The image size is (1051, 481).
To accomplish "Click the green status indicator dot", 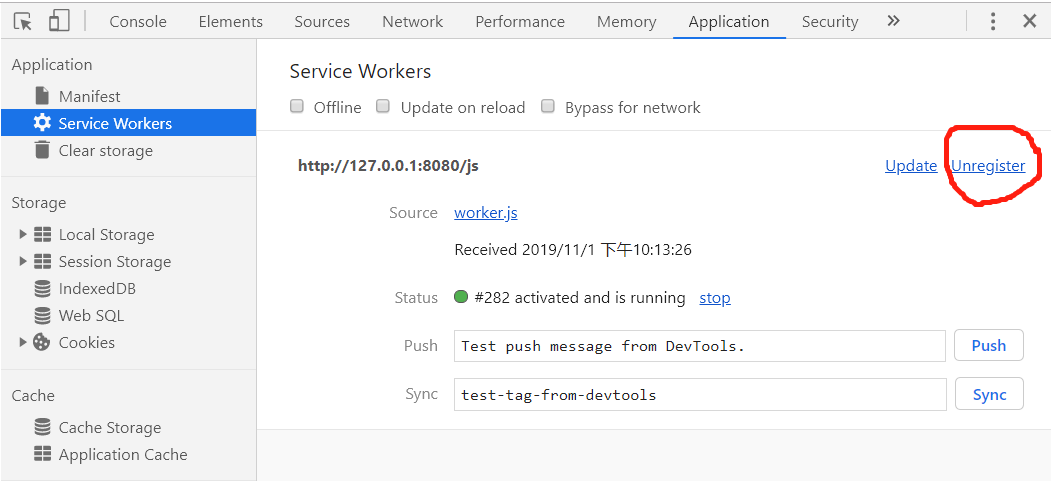I will [x=460, y=297].
